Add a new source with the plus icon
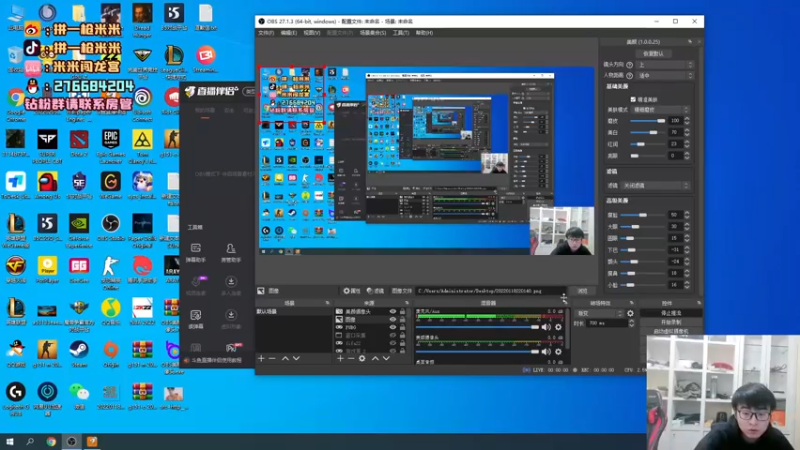The image size is (800, 450). [340, 359]
